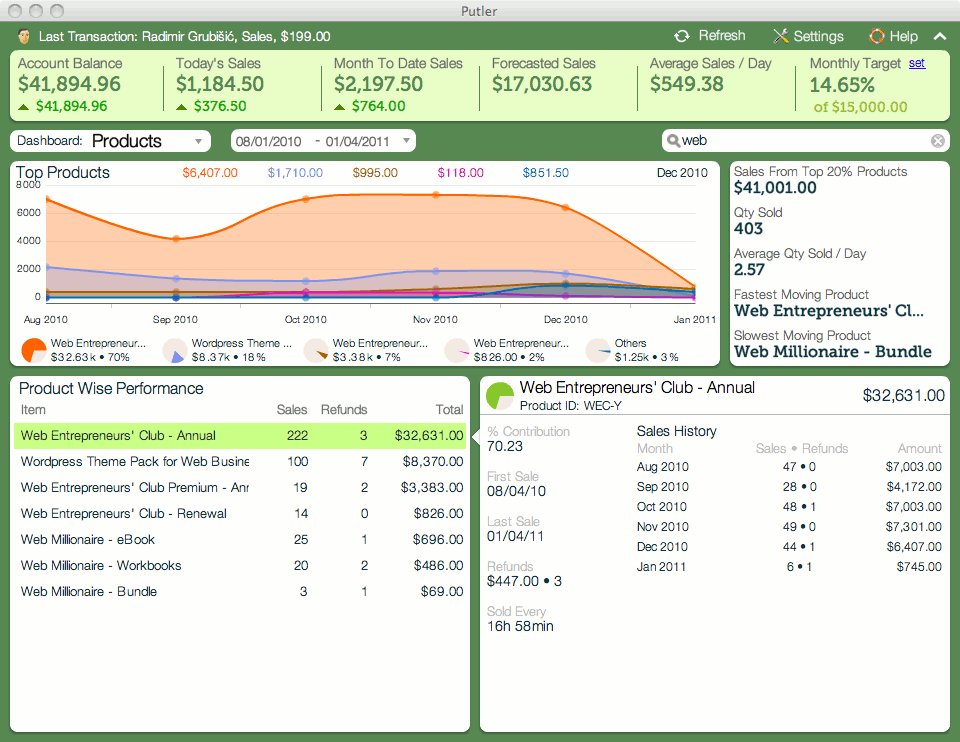Click the orange $6,407.00 chart value
The width and height of the screenshot is (960, 742).
(210, 173)
